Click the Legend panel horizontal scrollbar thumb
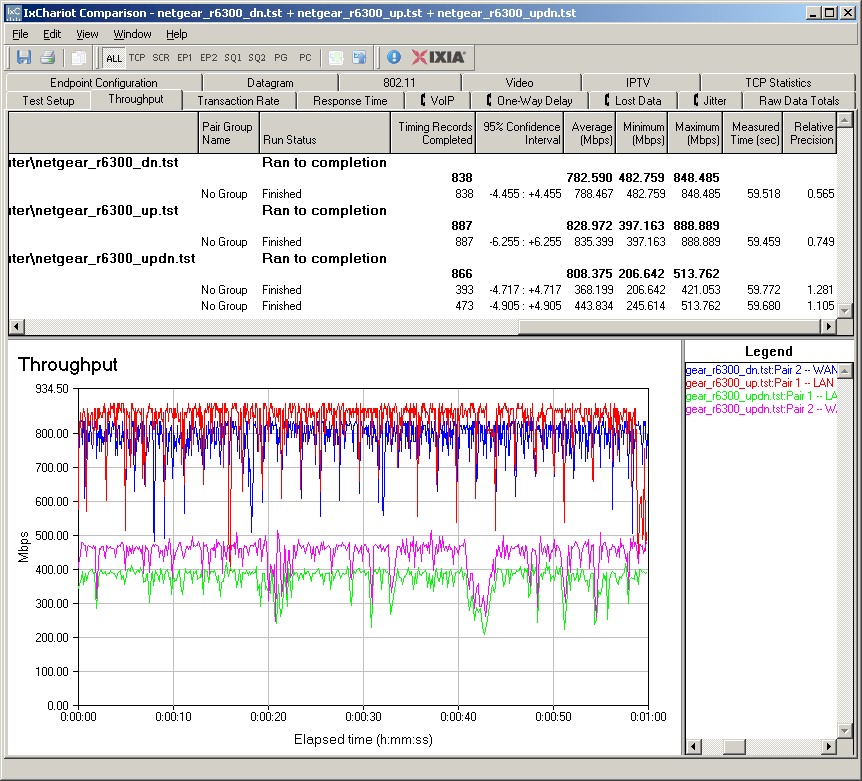Viewport: 862px width, 781px height. click(x=734, y=746)
